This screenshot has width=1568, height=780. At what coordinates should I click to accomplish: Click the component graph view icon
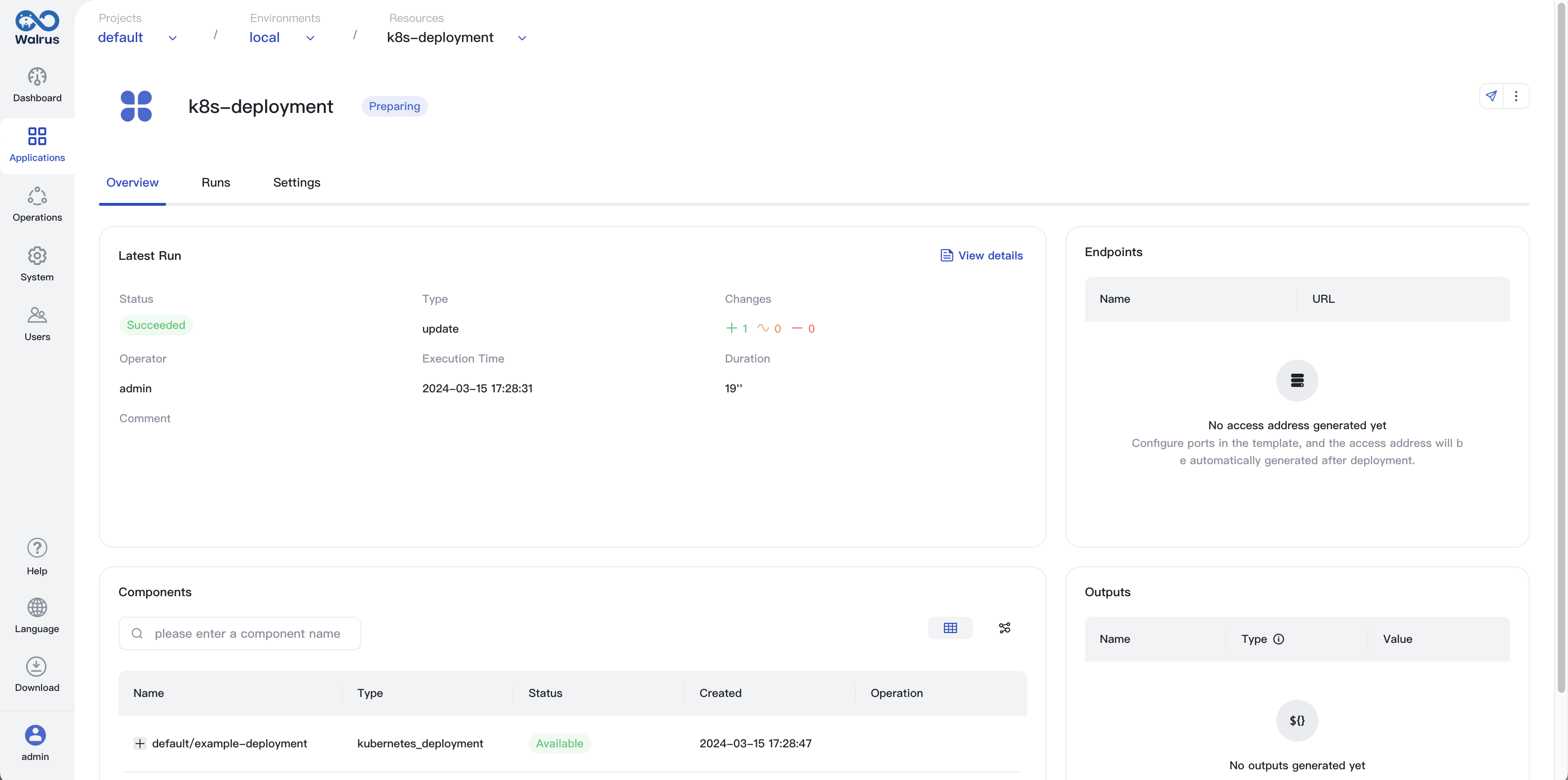click(1004, 628)
